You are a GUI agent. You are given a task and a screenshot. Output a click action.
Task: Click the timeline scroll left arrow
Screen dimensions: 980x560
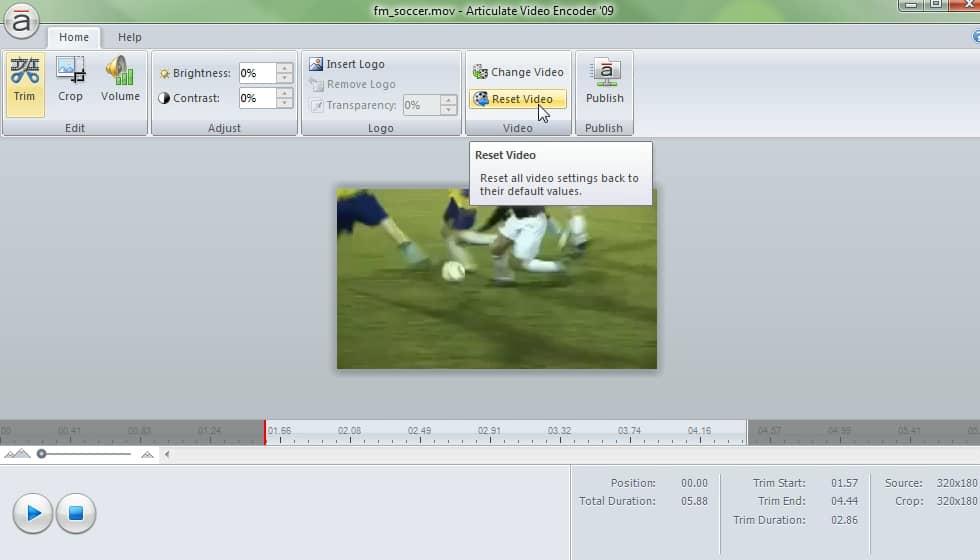(167, 454)
